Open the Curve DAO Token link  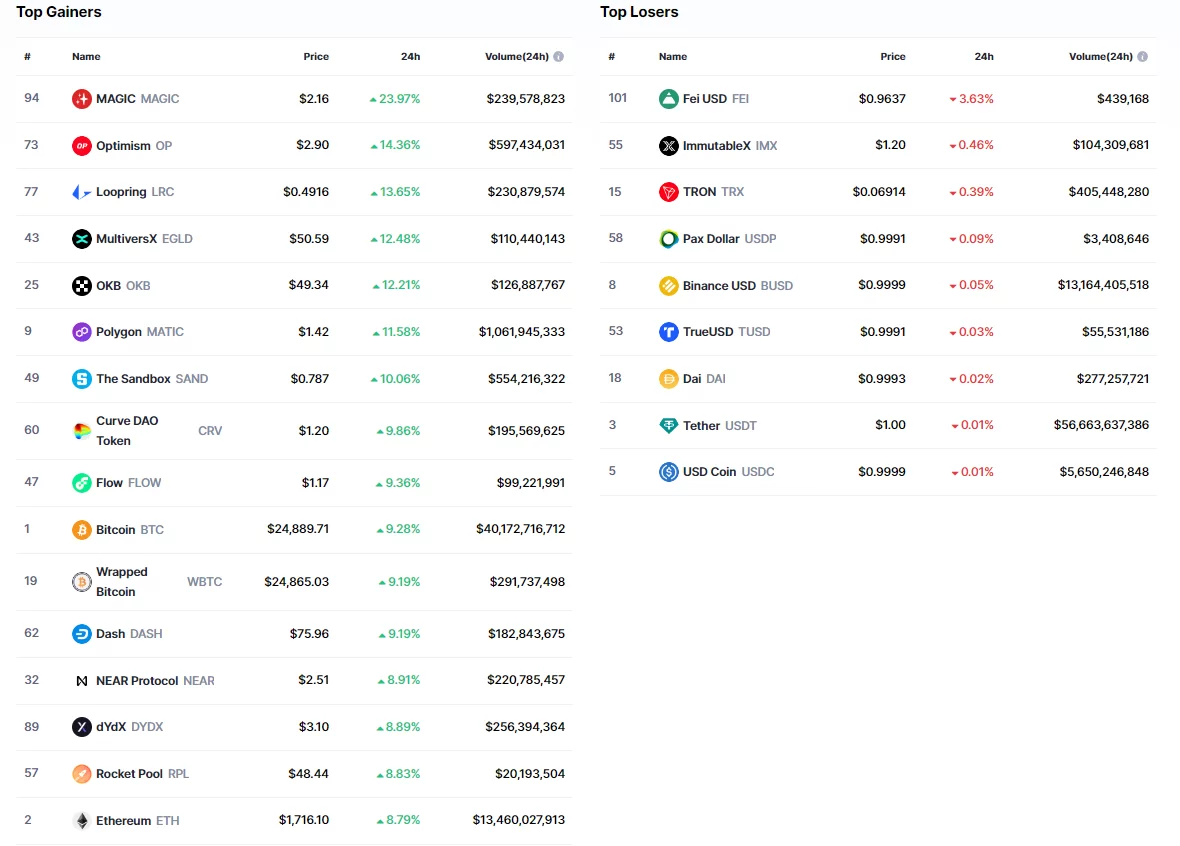[127, 431]
